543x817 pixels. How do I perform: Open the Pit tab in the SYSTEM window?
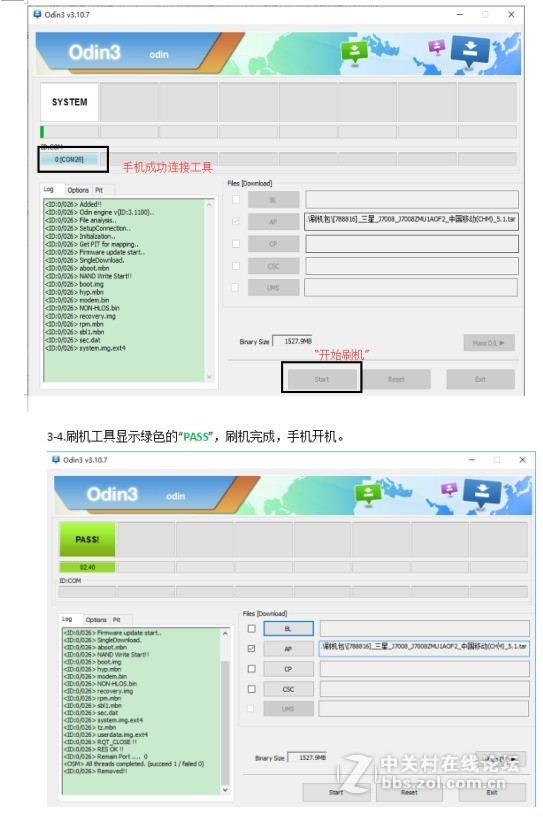[99, 190]
